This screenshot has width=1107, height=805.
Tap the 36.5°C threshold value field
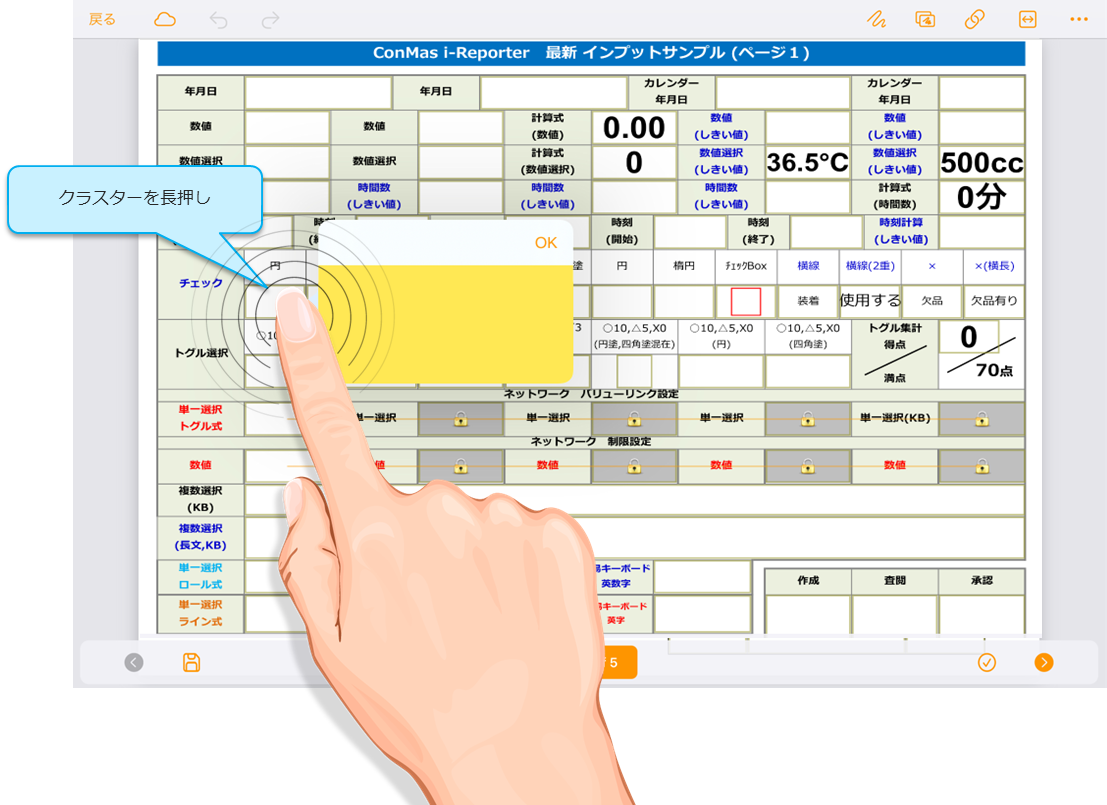[x=807, y=163]
